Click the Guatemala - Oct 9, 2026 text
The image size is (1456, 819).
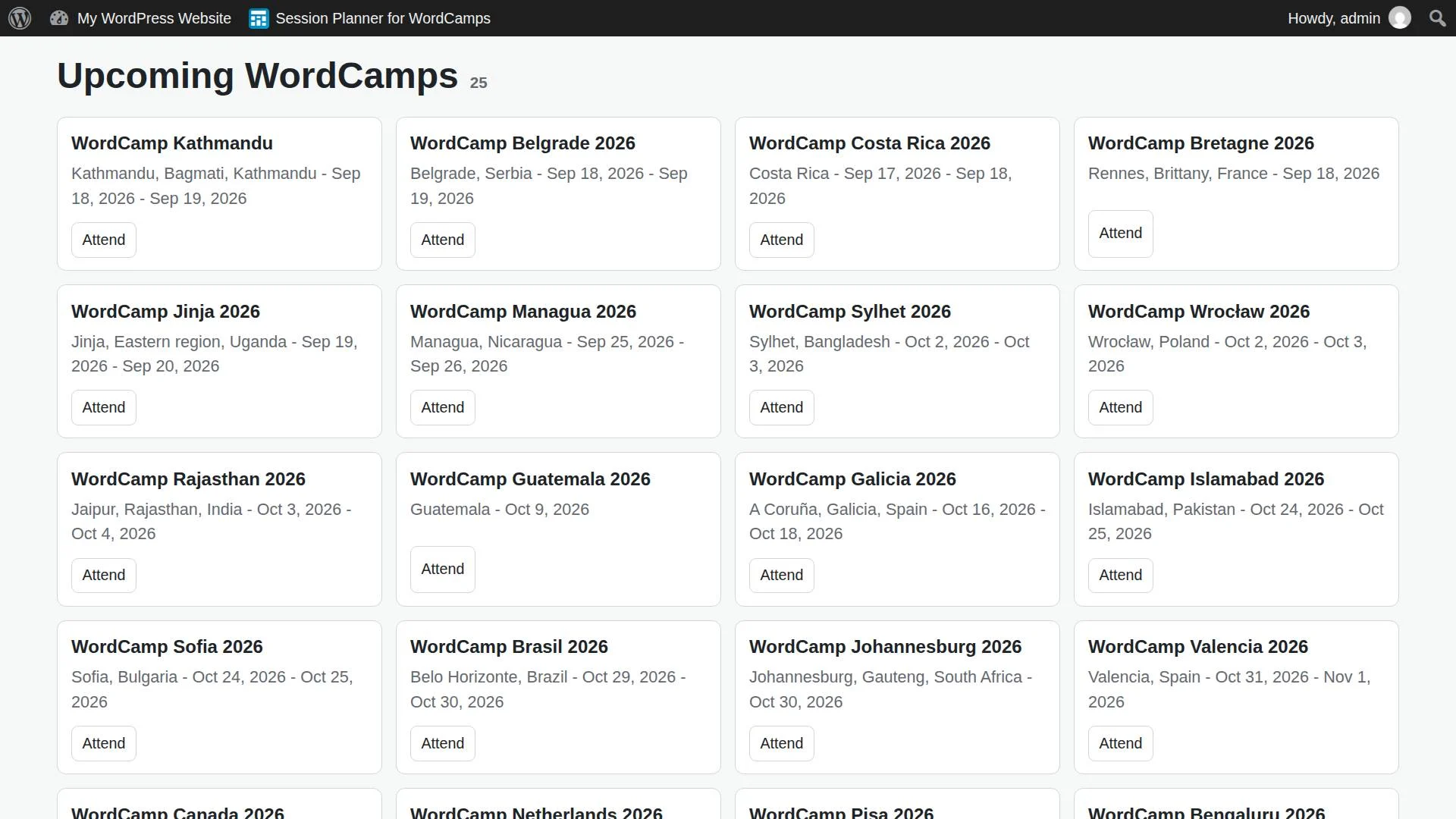click(x=500, y=510)
